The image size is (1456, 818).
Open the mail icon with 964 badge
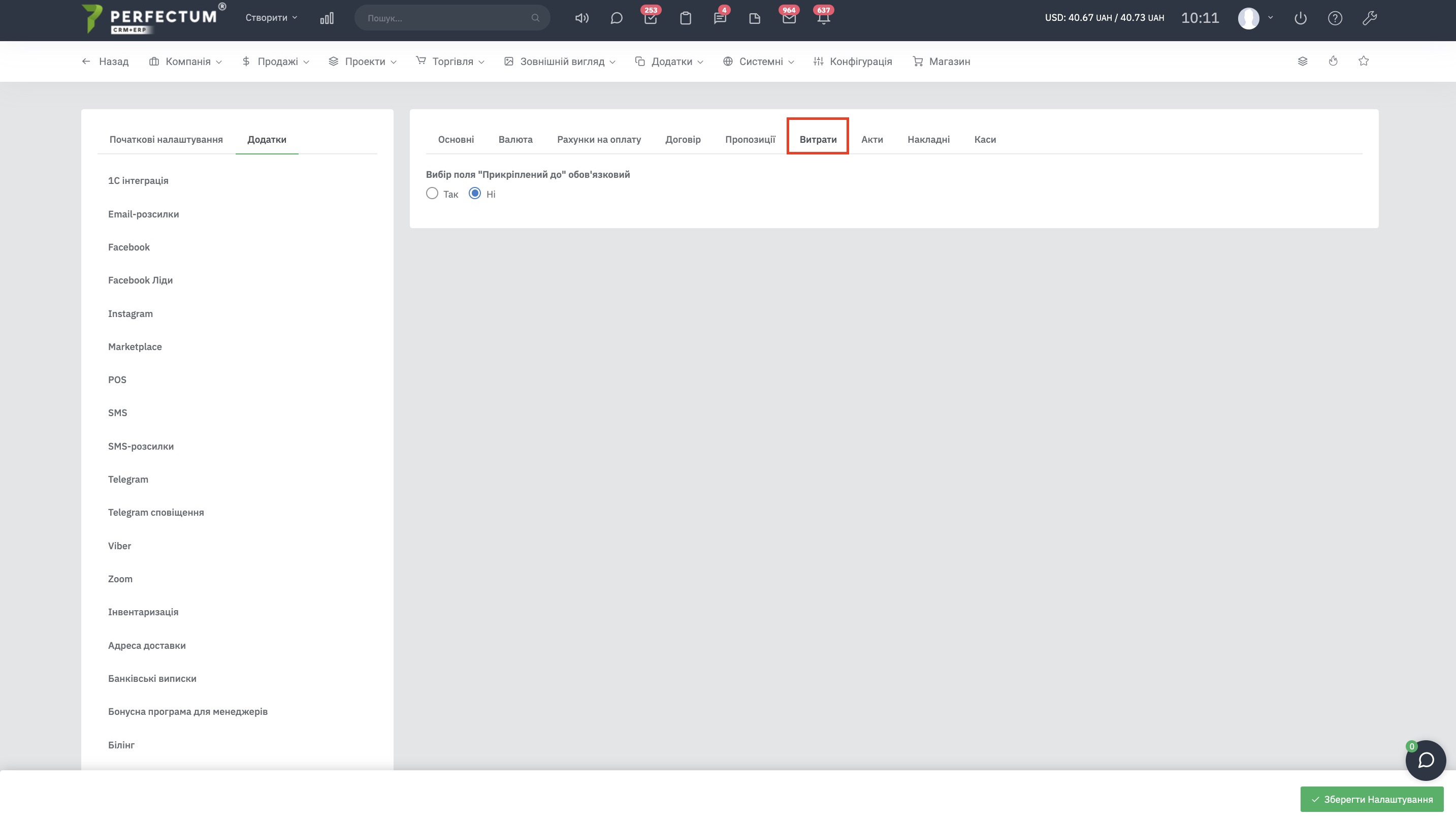point(789,18)
